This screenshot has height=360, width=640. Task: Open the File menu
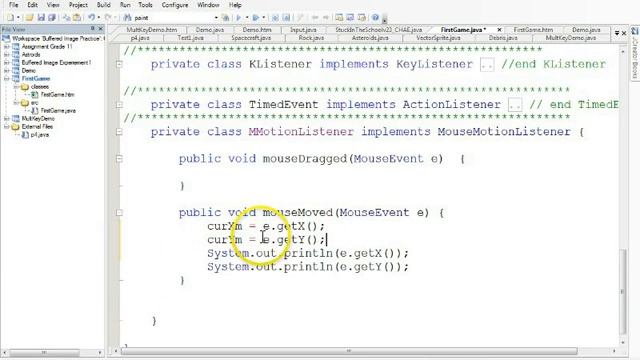point(13,5)
